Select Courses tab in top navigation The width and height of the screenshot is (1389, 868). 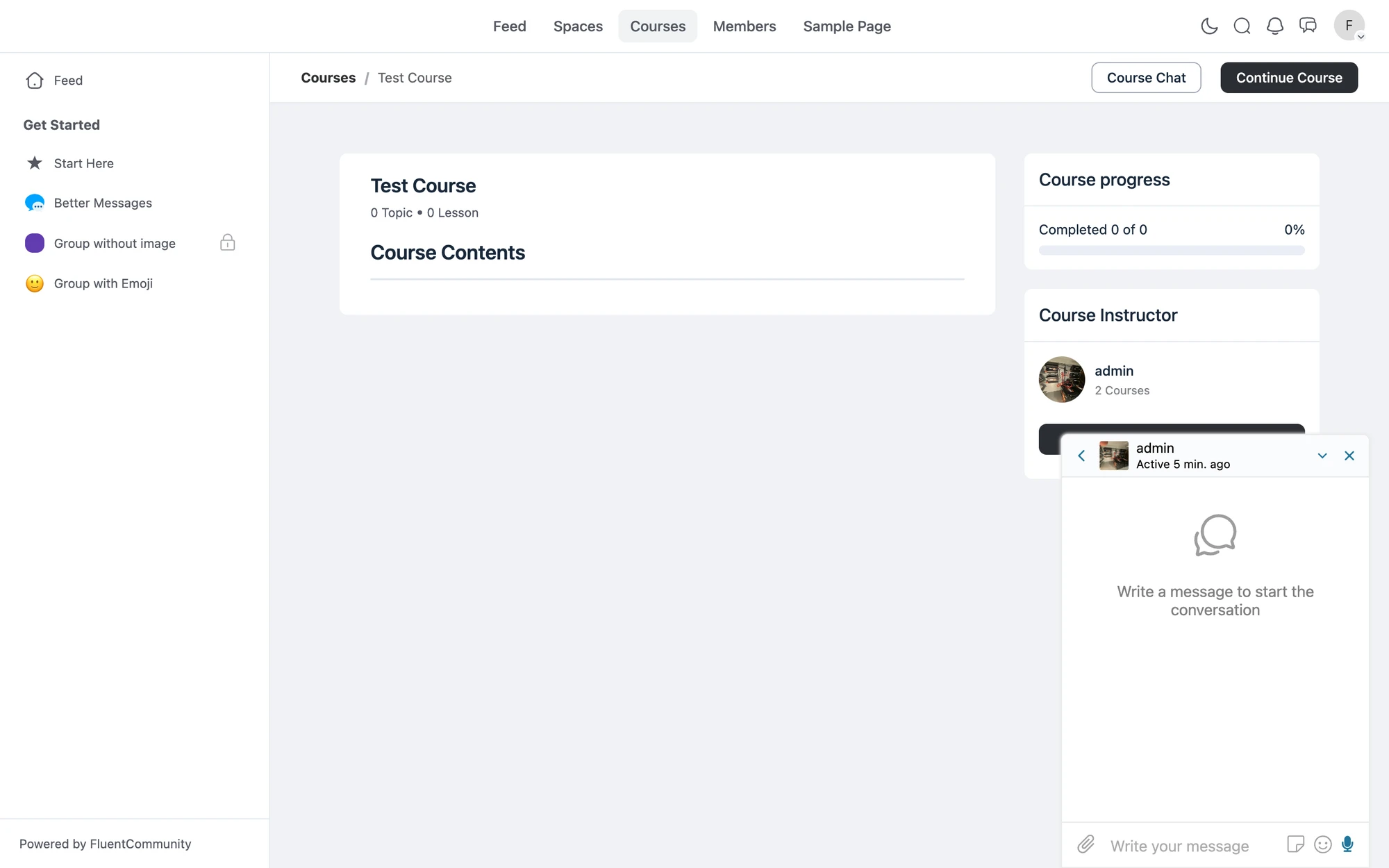658,26
